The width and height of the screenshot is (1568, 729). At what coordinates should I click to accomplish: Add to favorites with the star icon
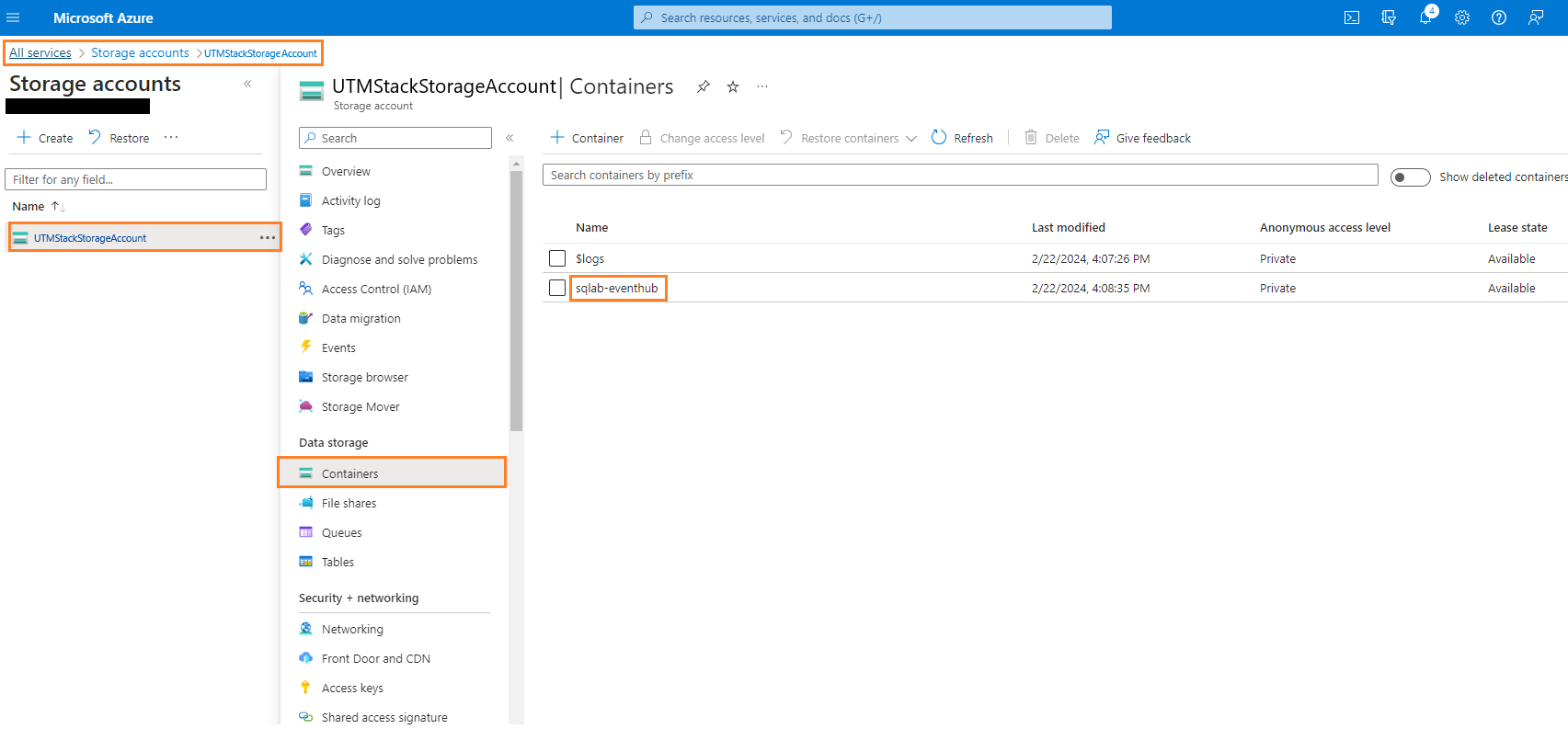(733, 86)
